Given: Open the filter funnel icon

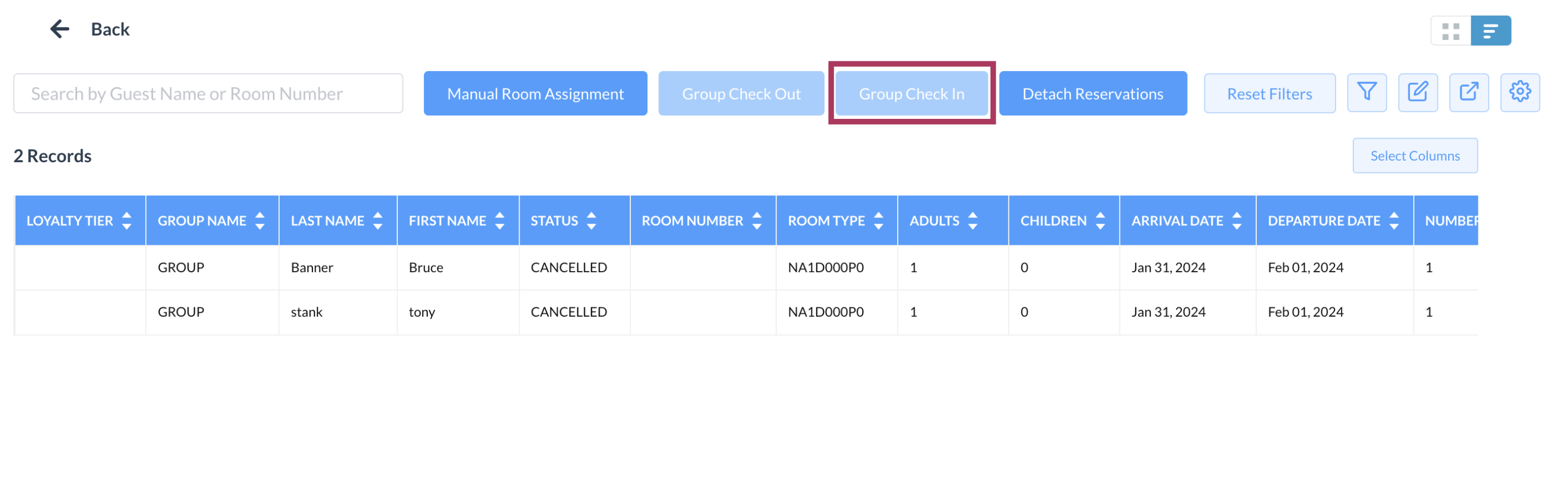Looking at the screenshot, I should click(1367, 93).
